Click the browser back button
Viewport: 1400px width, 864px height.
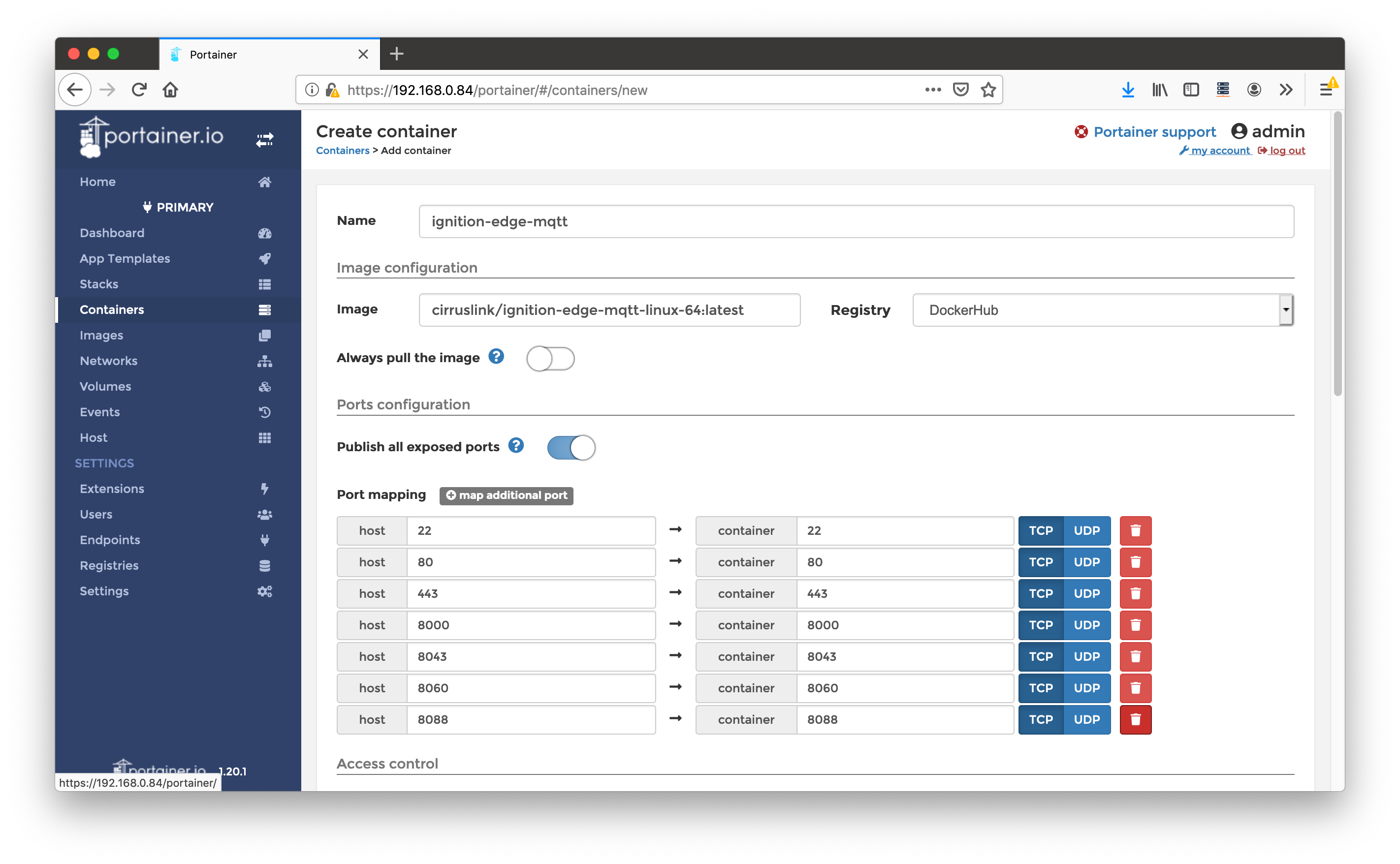75,90
